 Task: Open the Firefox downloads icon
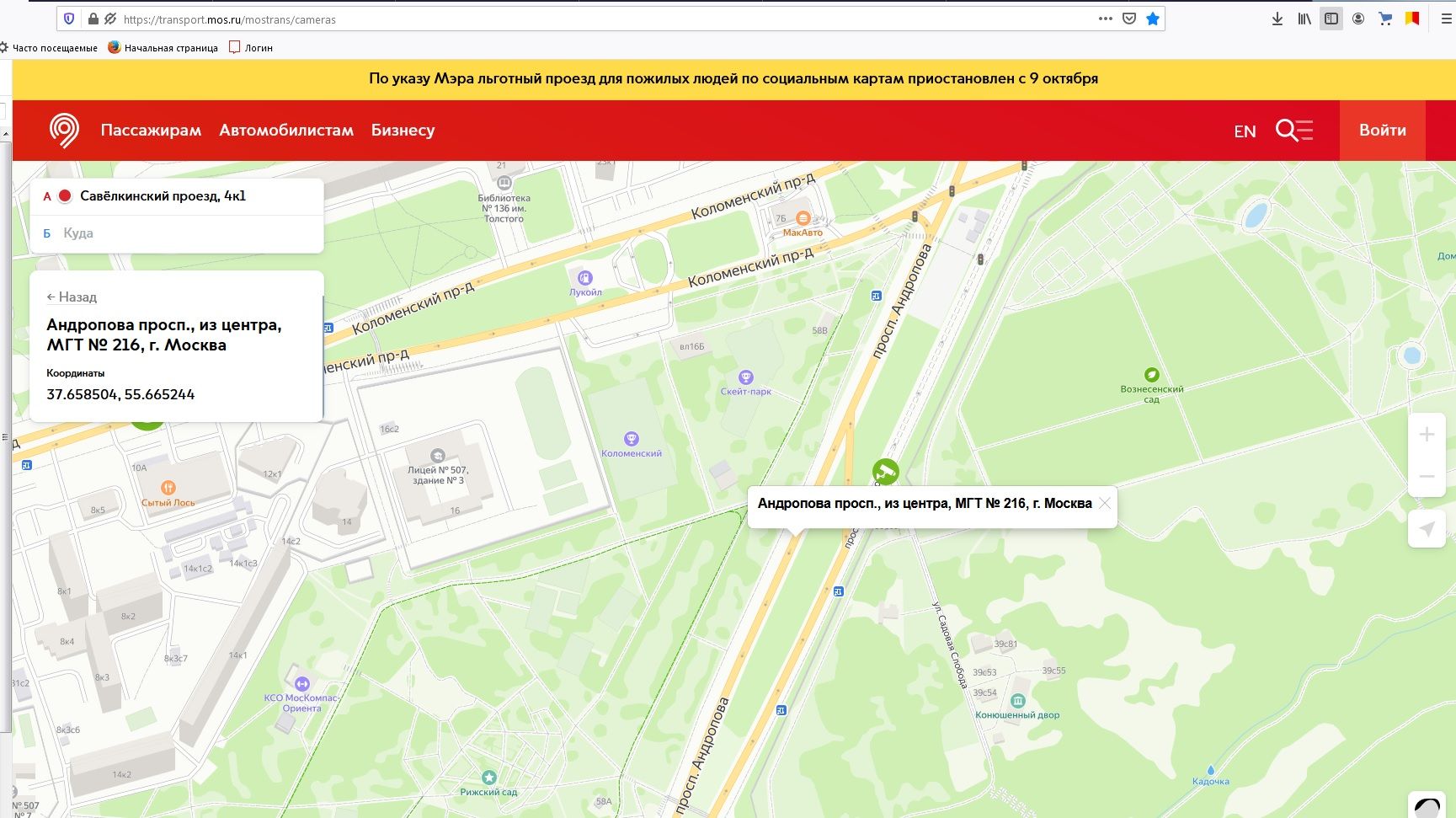point(1277,19)
